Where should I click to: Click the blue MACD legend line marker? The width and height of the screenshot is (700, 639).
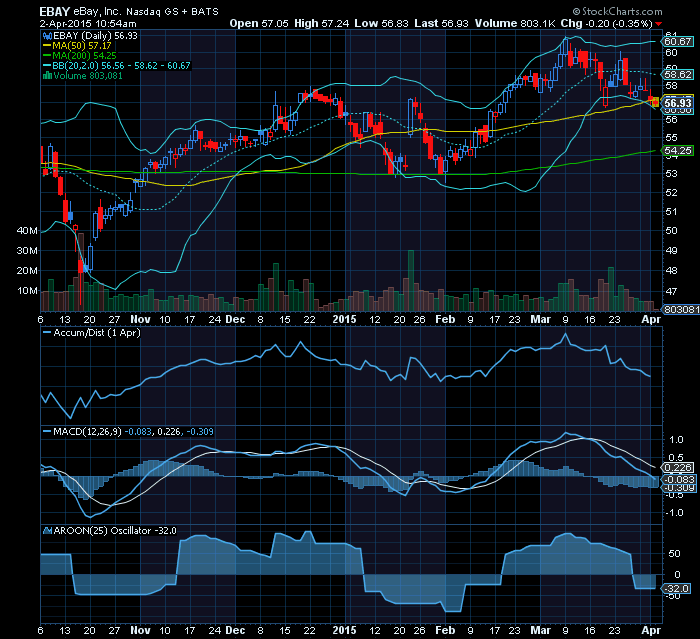tap(47, 432)
